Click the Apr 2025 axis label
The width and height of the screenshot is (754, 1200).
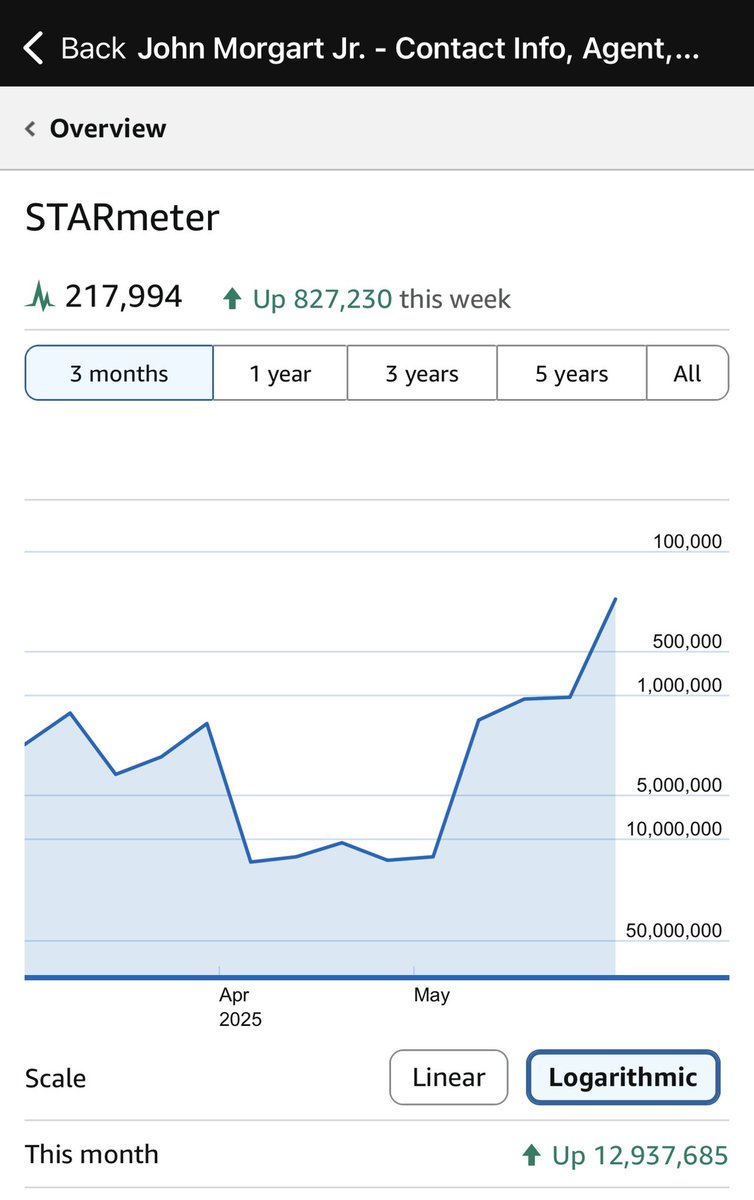(240, 1007)
